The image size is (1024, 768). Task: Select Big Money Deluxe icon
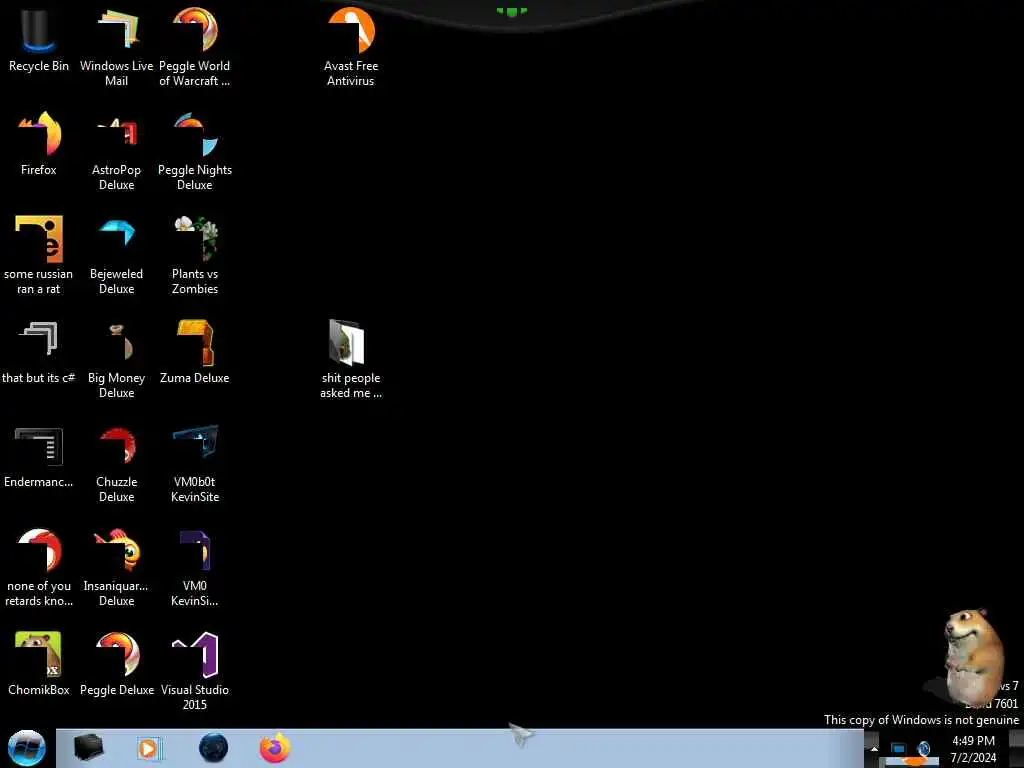point(116,359)
